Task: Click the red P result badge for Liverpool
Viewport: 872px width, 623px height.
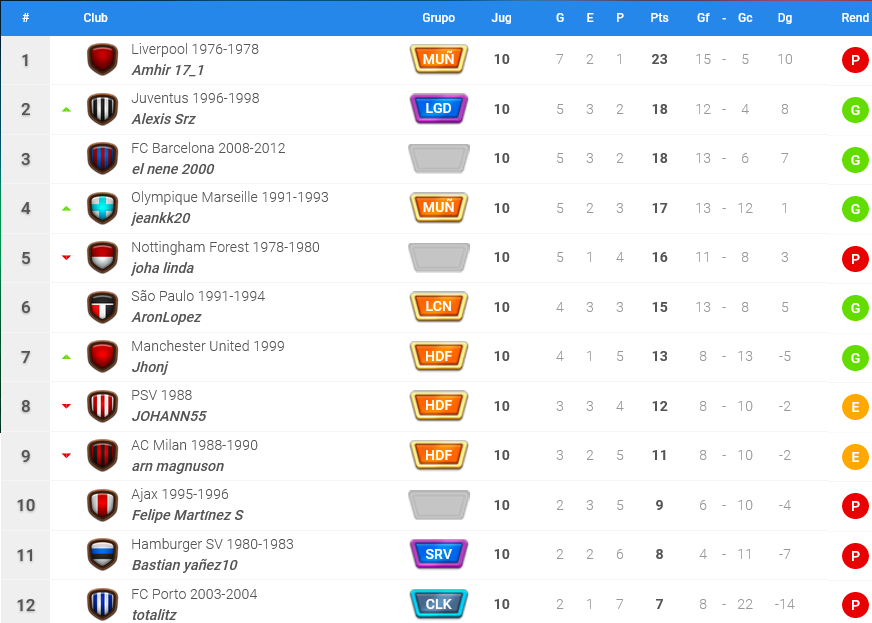Action: tap(855, 60)
